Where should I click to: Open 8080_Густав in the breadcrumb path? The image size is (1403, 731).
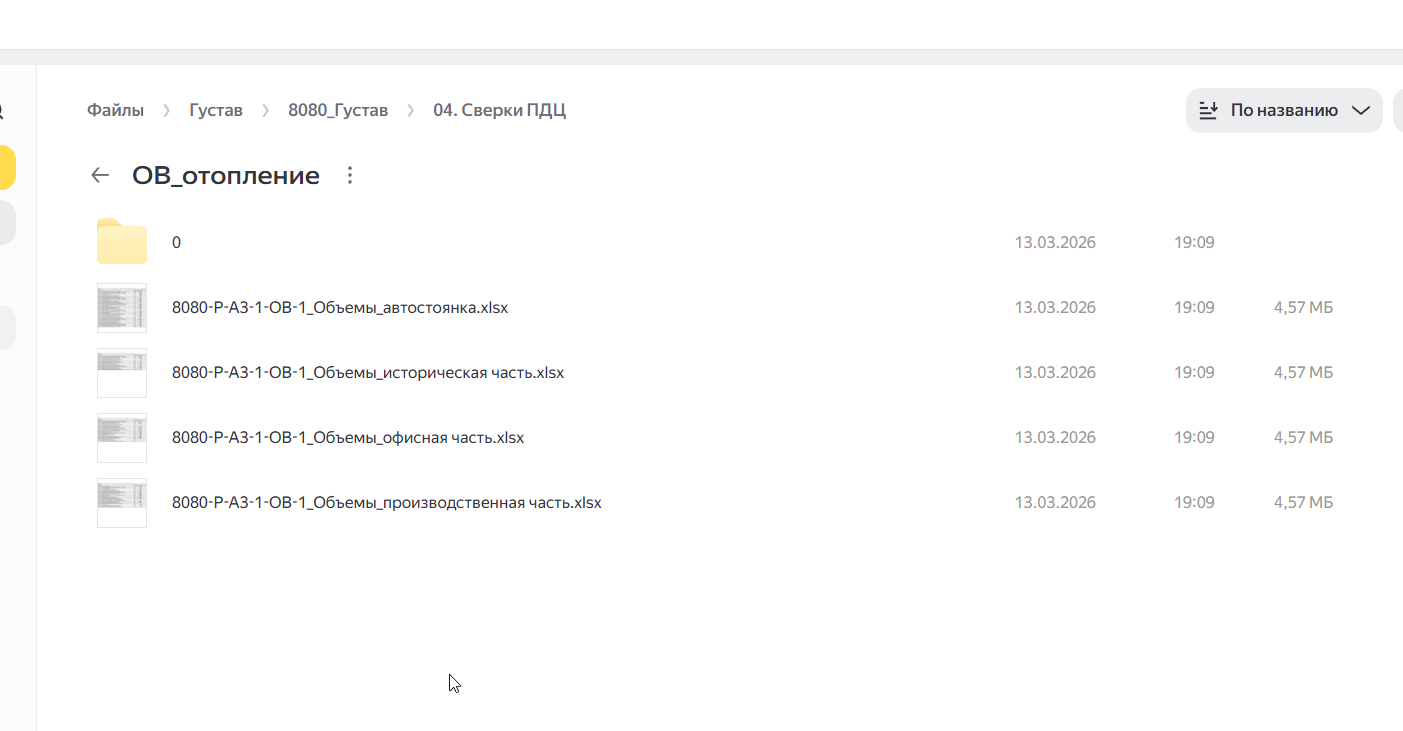[338, 110]
